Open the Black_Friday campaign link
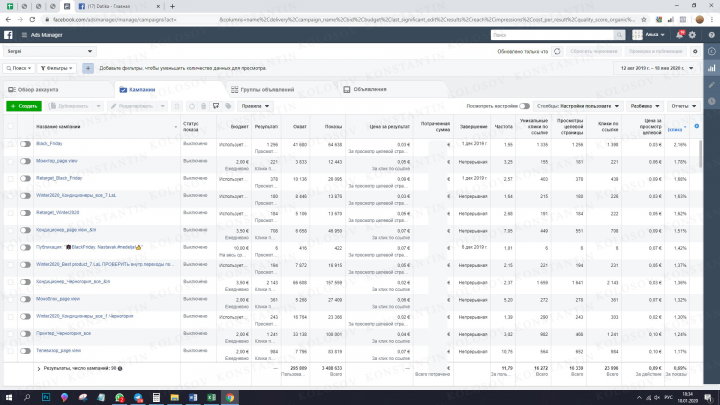Screen dimensions: 720x405 (49, 144)
